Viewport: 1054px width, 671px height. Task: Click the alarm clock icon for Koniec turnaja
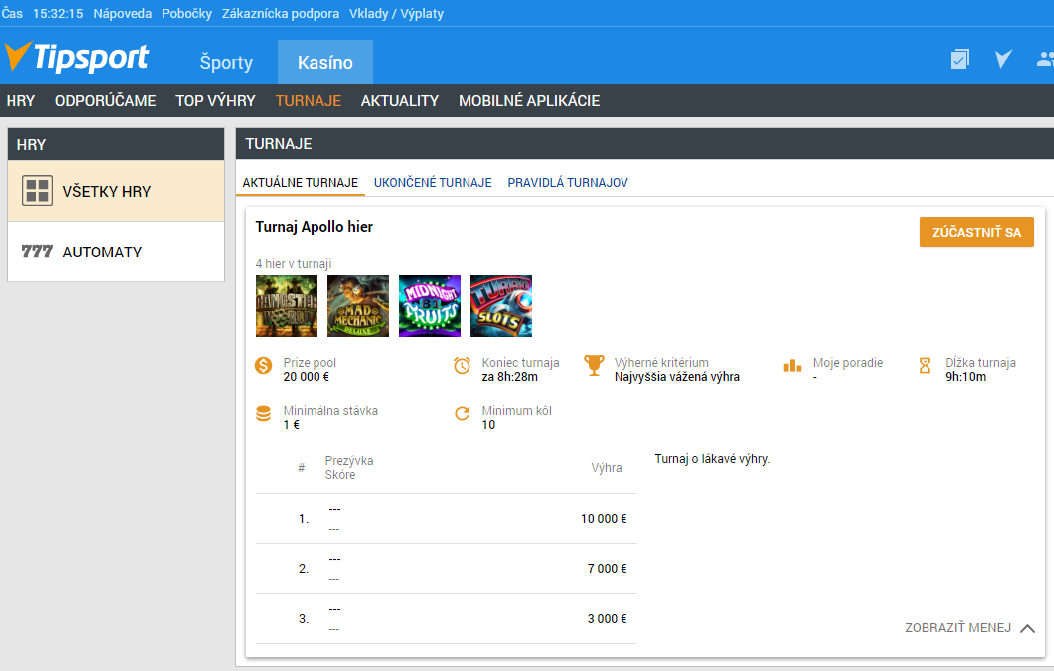click(x=462, y=366)
